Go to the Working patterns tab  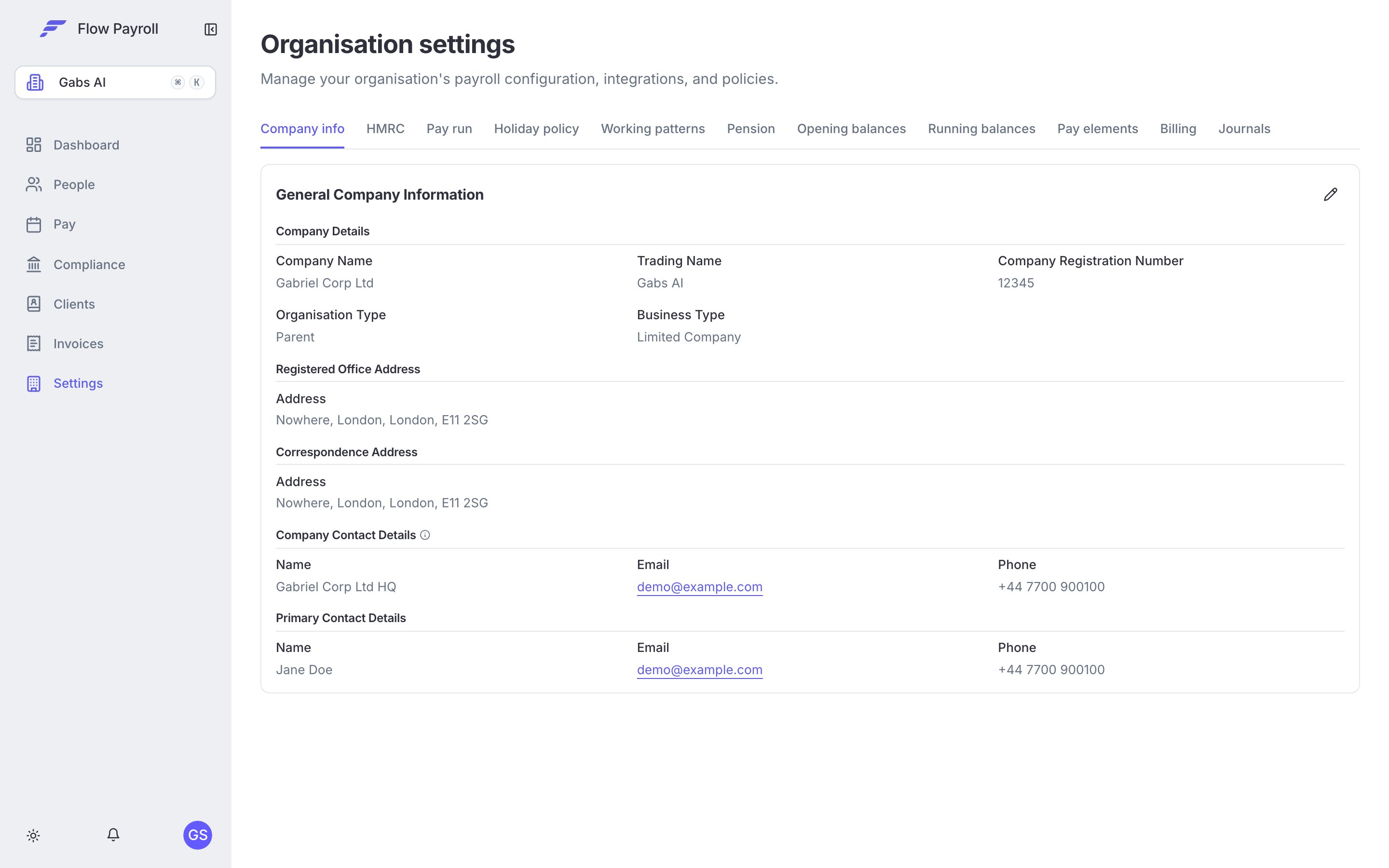coord(653,129)
